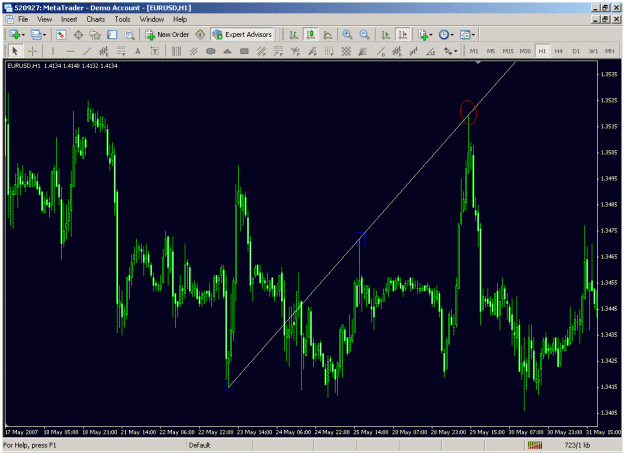
Task: Select the Gann Grid tool
Action: pos(346,51)
